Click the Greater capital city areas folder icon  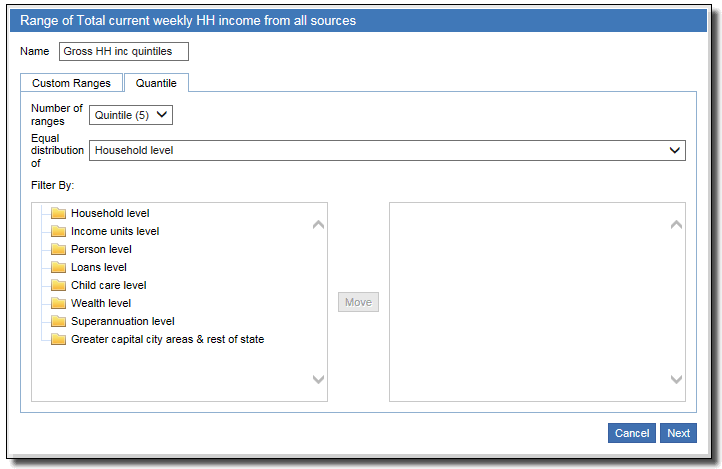click(x=58, y=339)
